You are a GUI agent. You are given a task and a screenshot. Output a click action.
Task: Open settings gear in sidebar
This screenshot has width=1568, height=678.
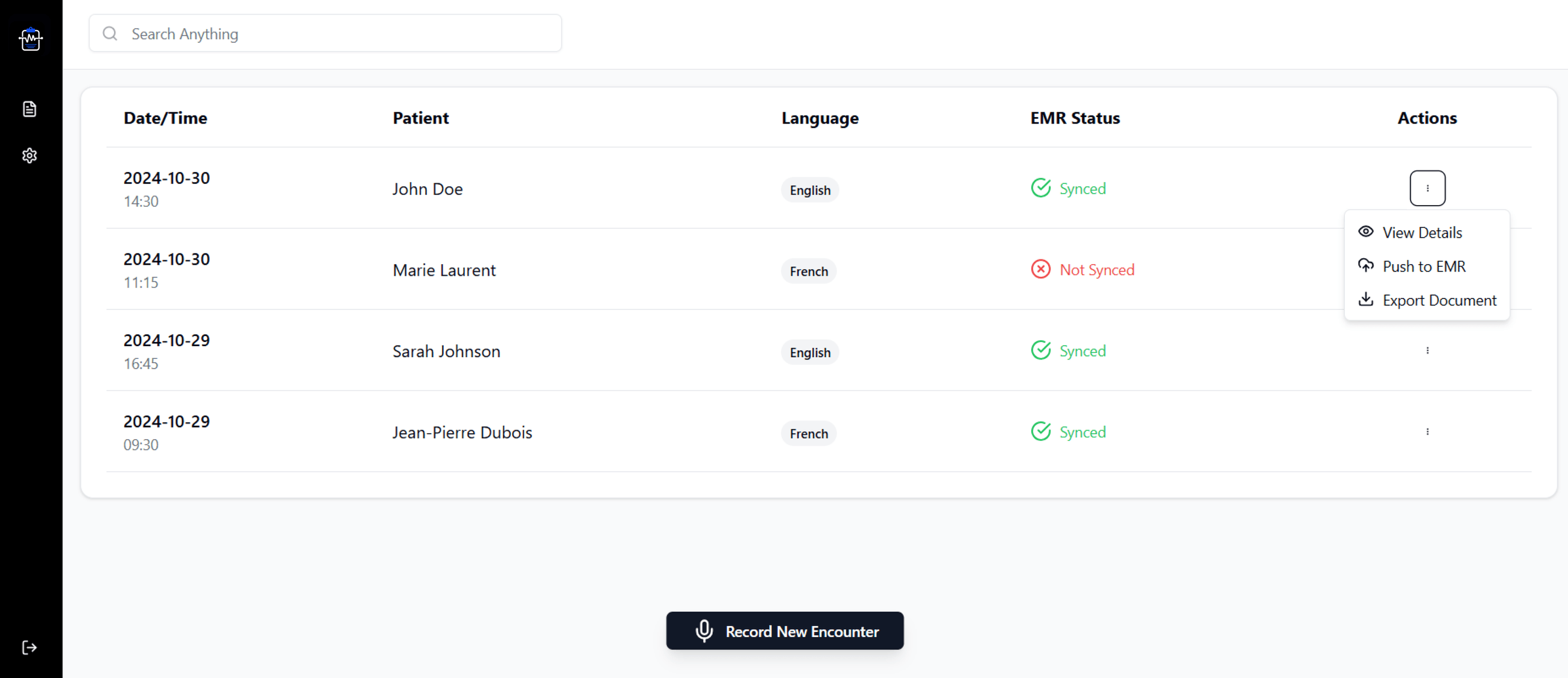[x=29, y=156]
